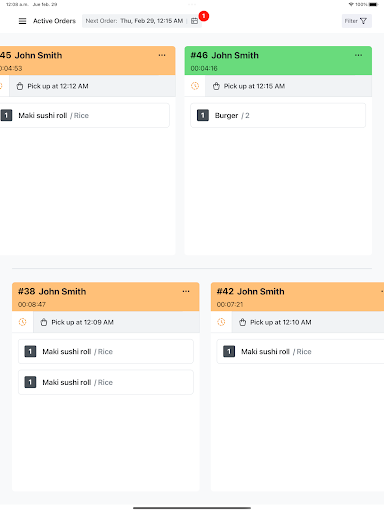This screenshot has height=512, width=384.
Task: Open more options for order 45
Action: (x=162, y=55)
